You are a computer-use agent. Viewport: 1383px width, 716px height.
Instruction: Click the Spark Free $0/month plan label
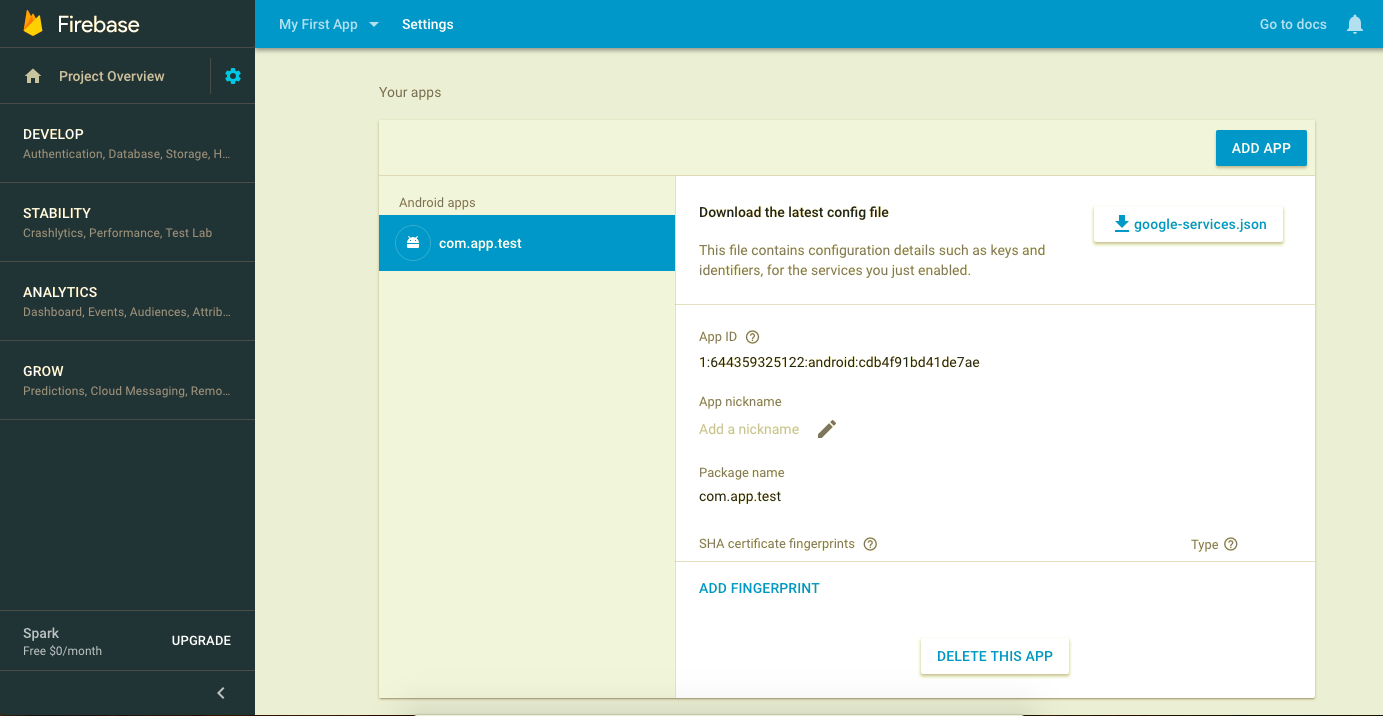[62, 641]
